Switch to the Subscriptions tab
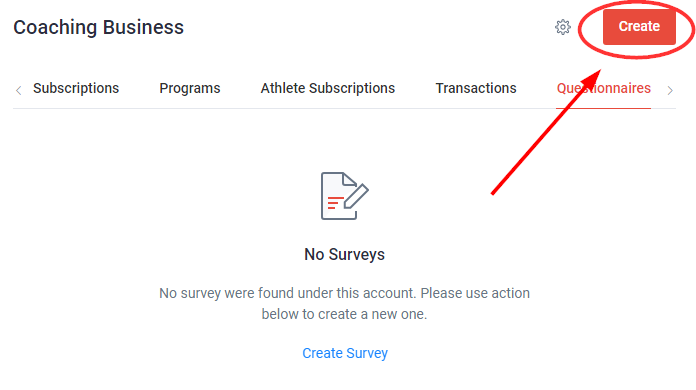696x390 pixels. coord(76,88)
